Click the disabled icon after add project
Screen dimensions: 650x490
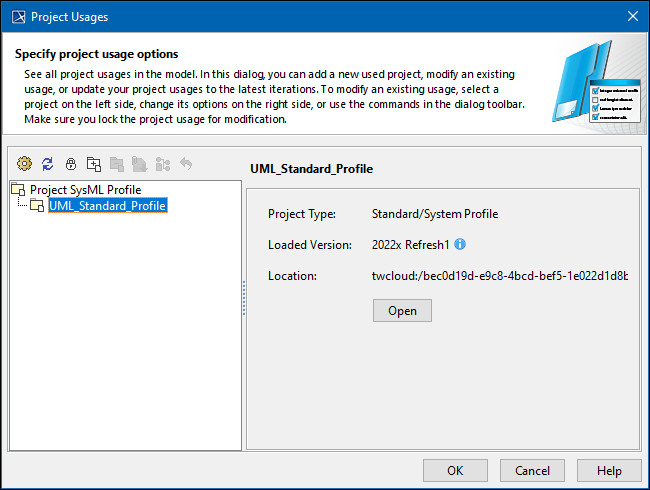coord(116,164)
